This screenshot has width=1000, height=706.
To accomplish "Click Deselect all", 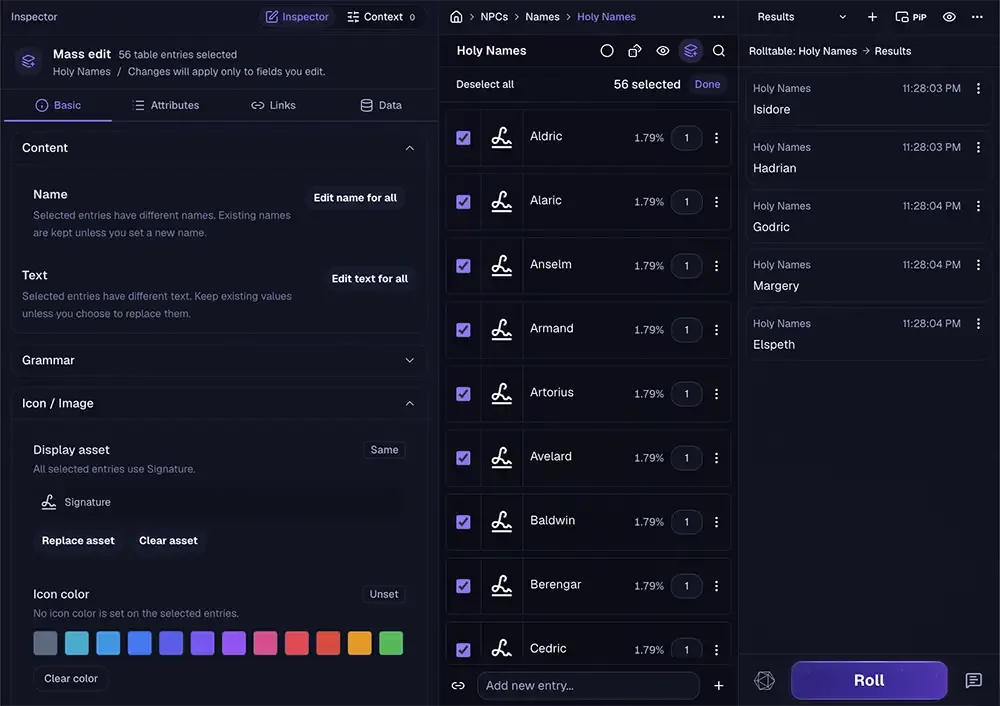I will [x=485, y=84].
